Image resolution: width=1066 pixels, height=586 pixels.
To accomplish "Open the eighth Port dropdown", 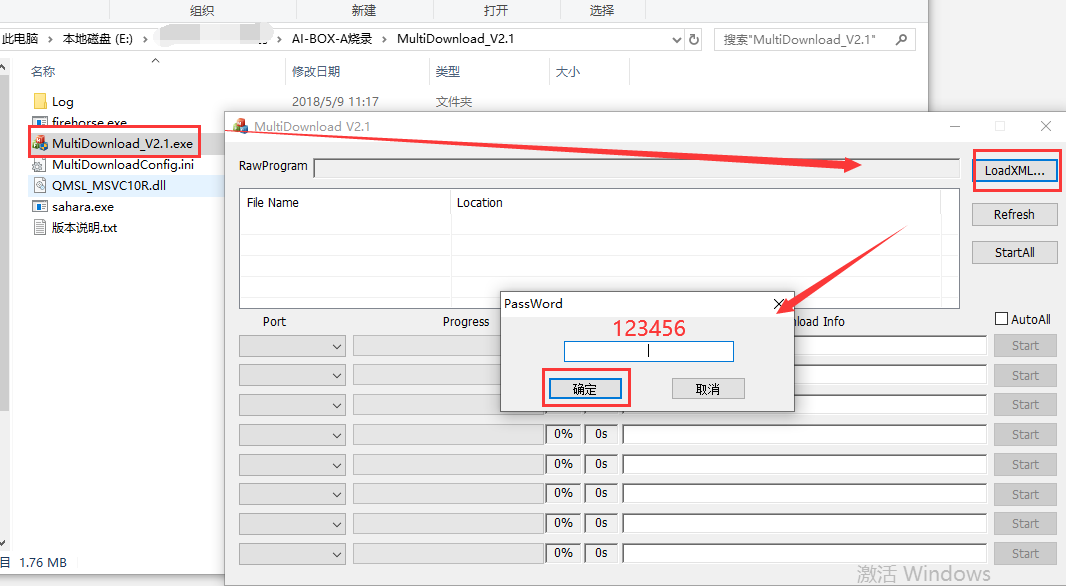I will point(292,554).
